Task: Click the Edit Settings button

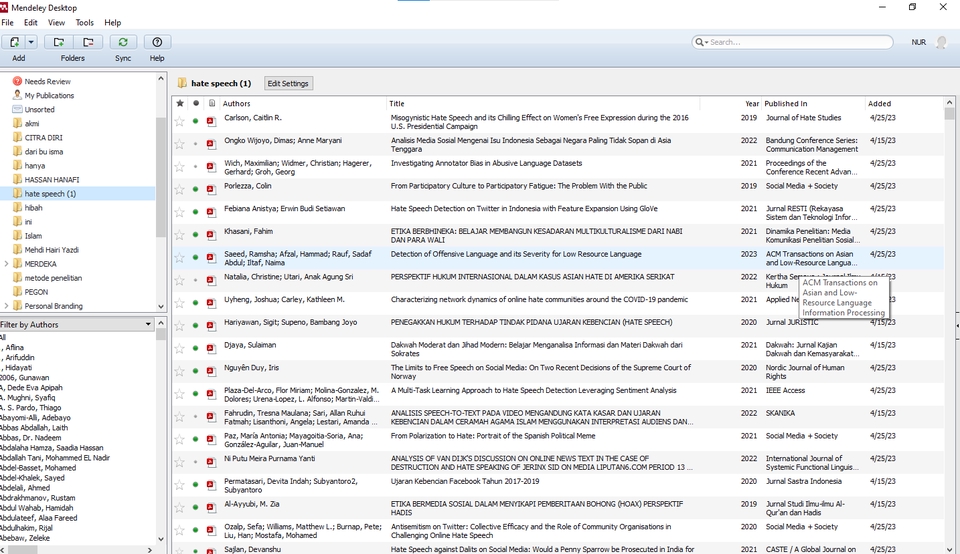Action: coord(288,83)
